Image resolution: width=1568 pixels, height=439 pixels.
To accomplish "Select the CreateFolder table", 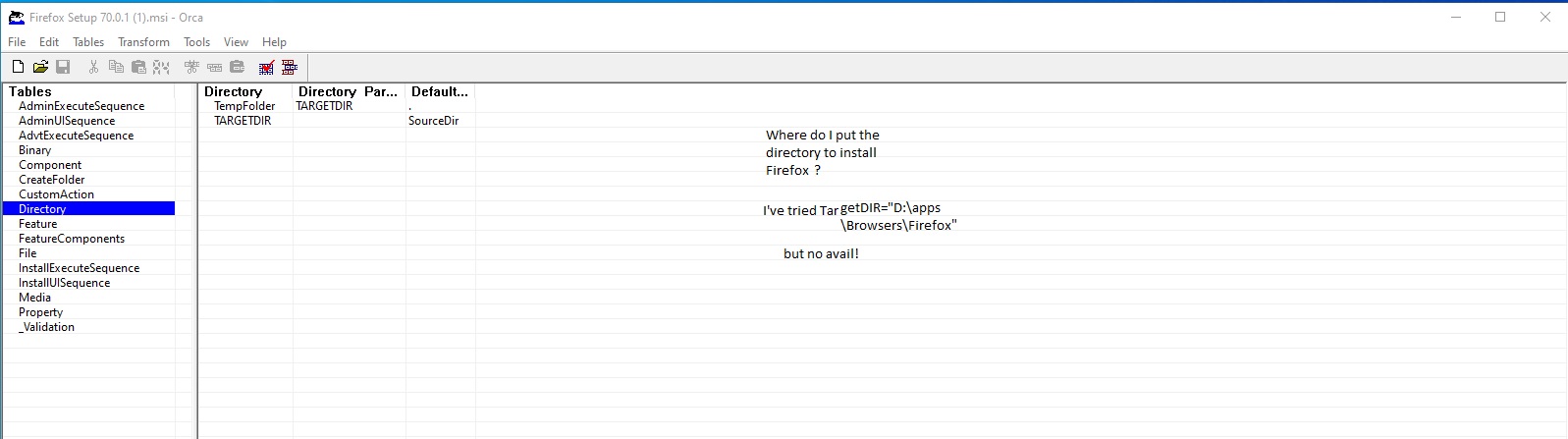I will coord(51,180).
